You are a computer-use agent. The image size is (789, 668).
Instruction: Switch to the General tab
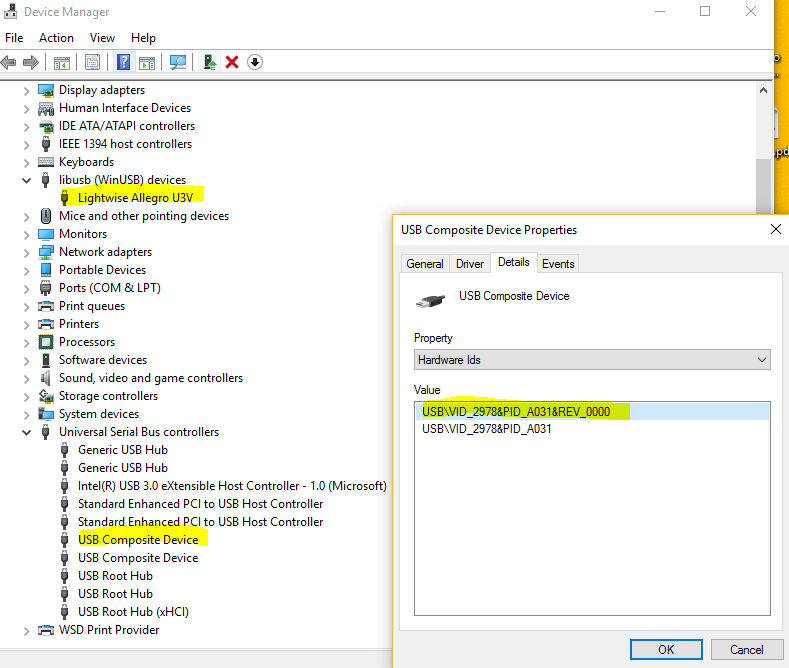(425, 264)
